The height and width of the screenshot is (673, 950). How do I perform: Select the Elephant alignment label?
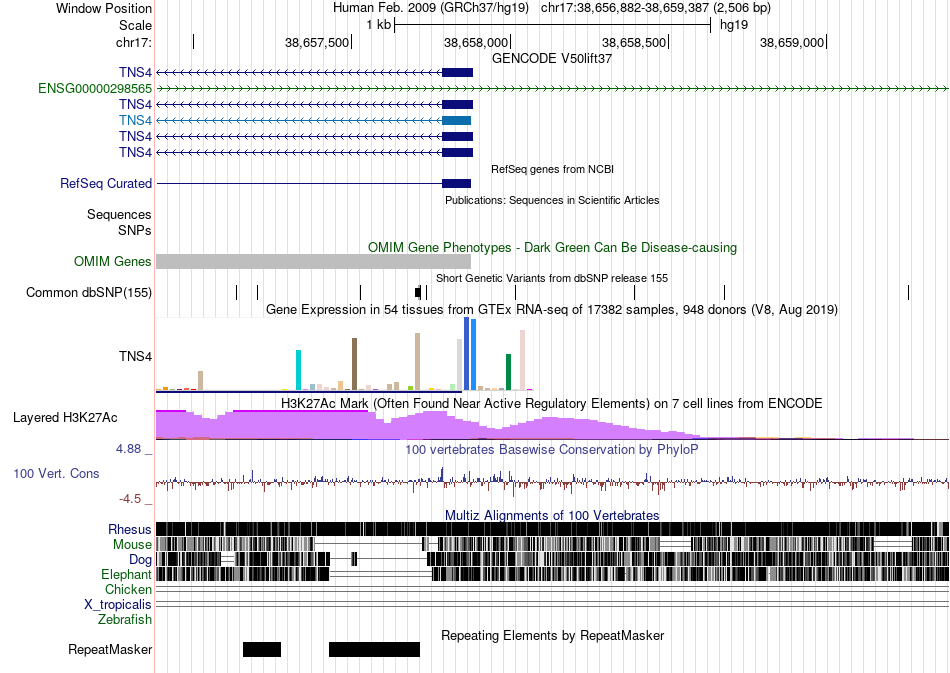pos(126,574)
